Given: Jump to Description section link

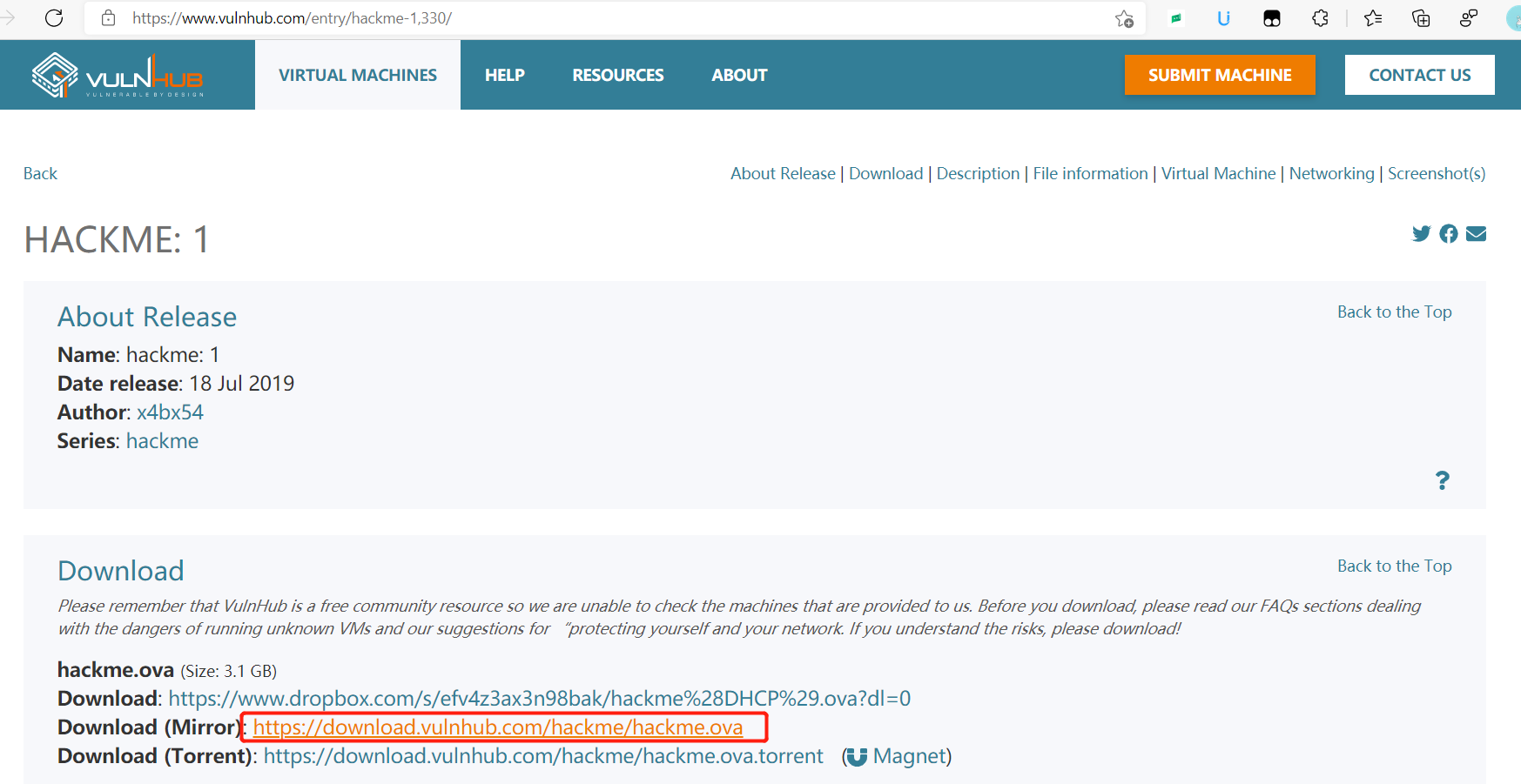Looking at the screenshot, I should point(978,173).
